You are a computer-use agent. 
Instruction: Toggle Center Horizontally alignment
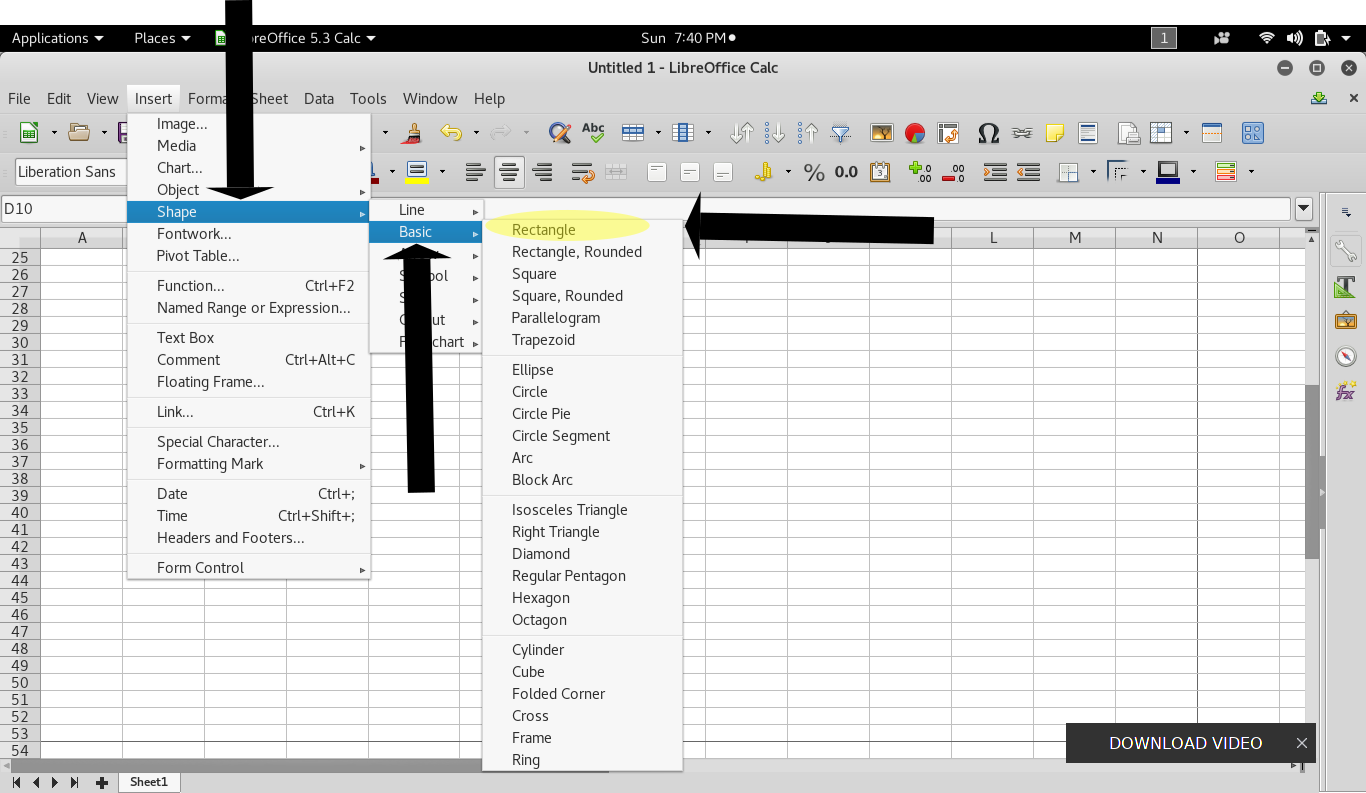tap(510, 172)
